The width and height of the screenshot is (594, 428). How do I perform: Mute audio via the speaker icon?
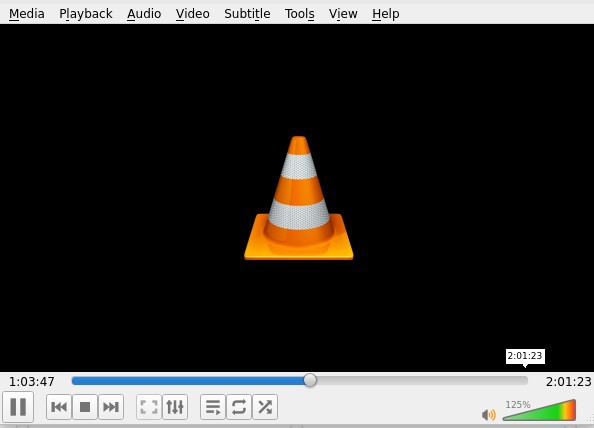click(x=489, y=415)
